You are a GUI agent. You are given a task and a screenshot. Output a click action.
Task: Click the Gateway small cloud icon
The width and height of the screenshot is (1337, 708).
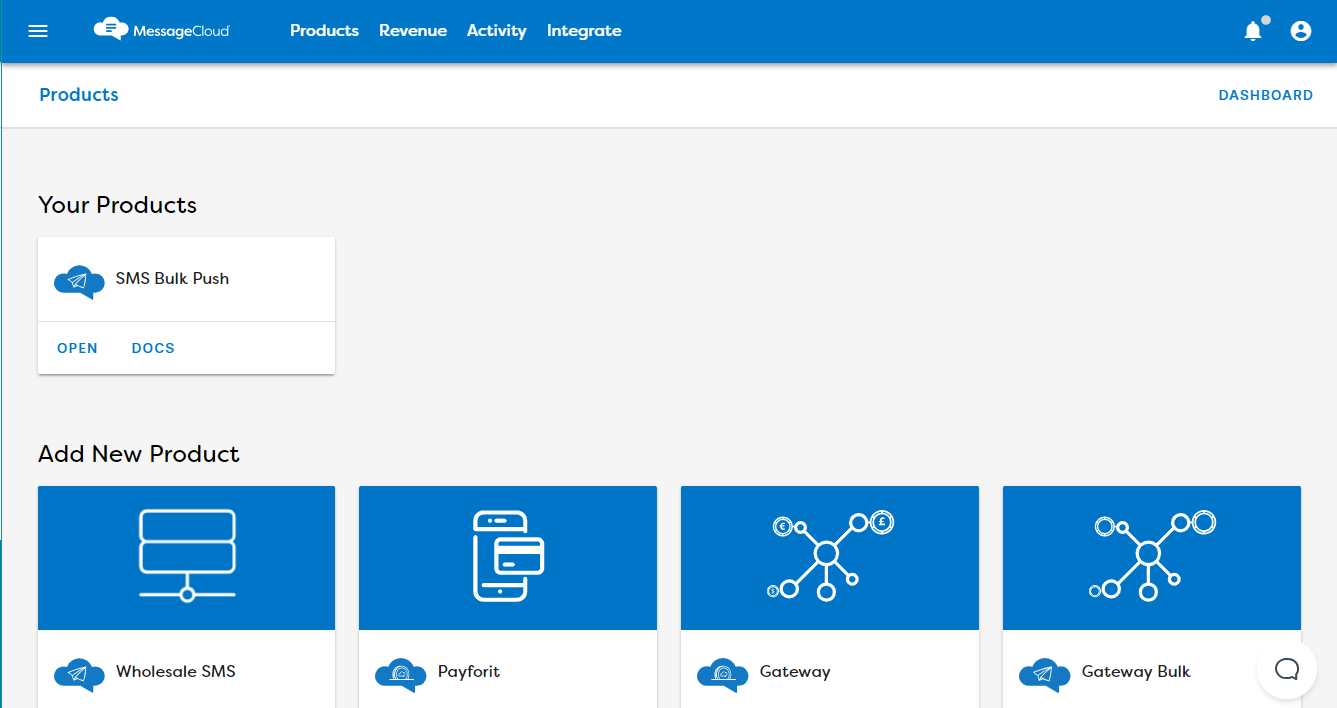click(723, 675)
